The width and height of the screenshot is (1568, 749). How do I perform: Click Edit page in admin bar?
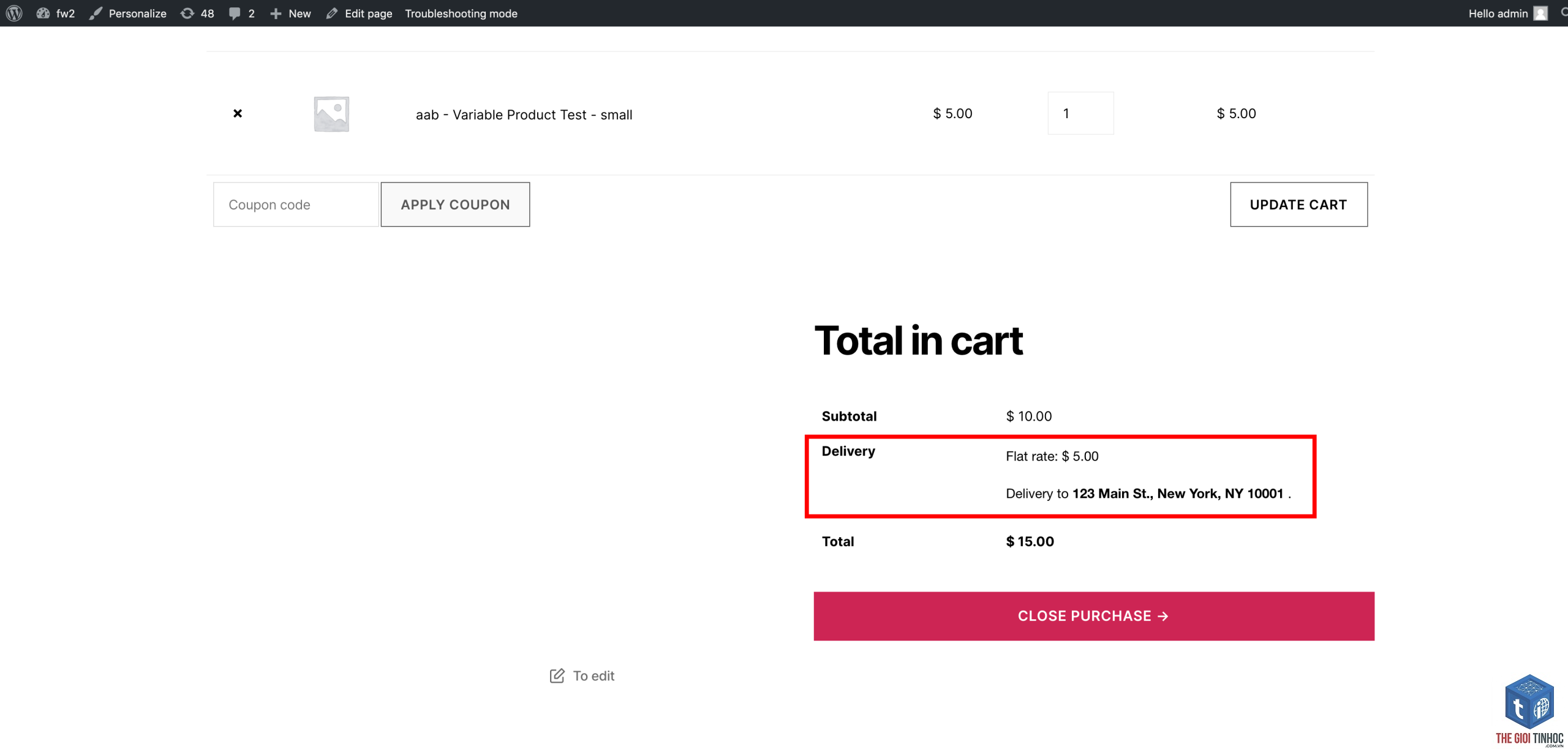click(x=359, y=13)
